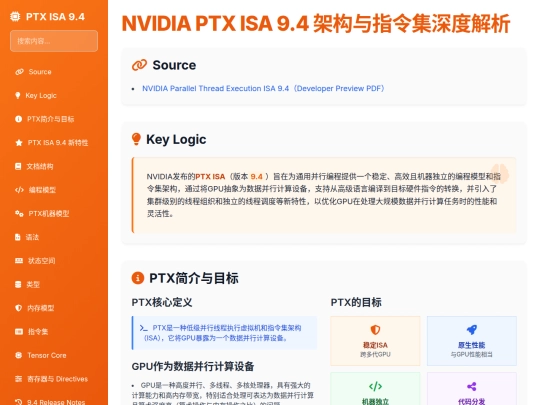Image resolution: width=540 pixels, height=405 pixels.
Task: Open PTX机器模型 sidebar label
Action: coord(49,214)
